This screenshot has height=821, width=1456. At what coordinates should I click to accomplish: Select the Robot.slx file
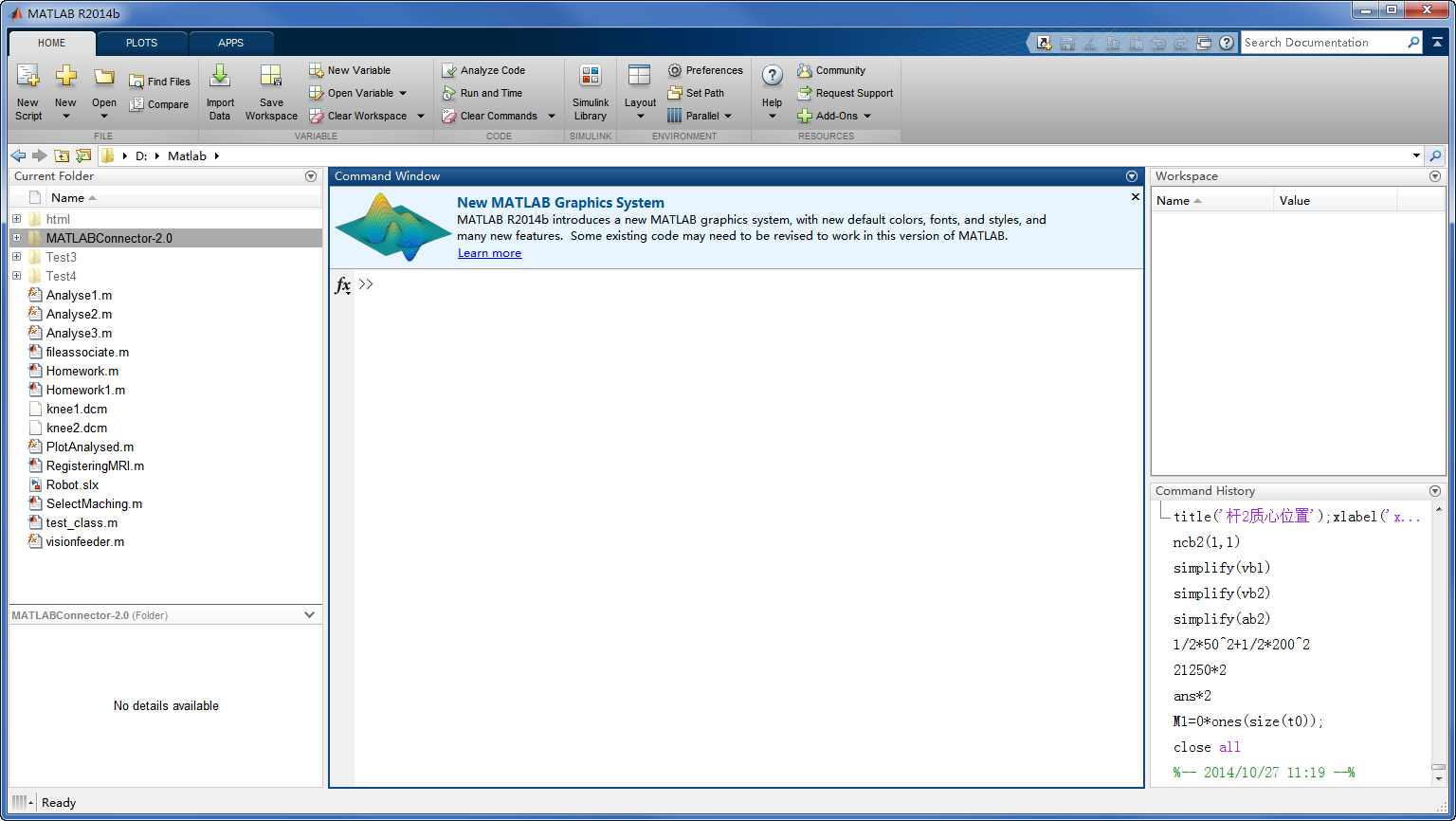(72, 484)
